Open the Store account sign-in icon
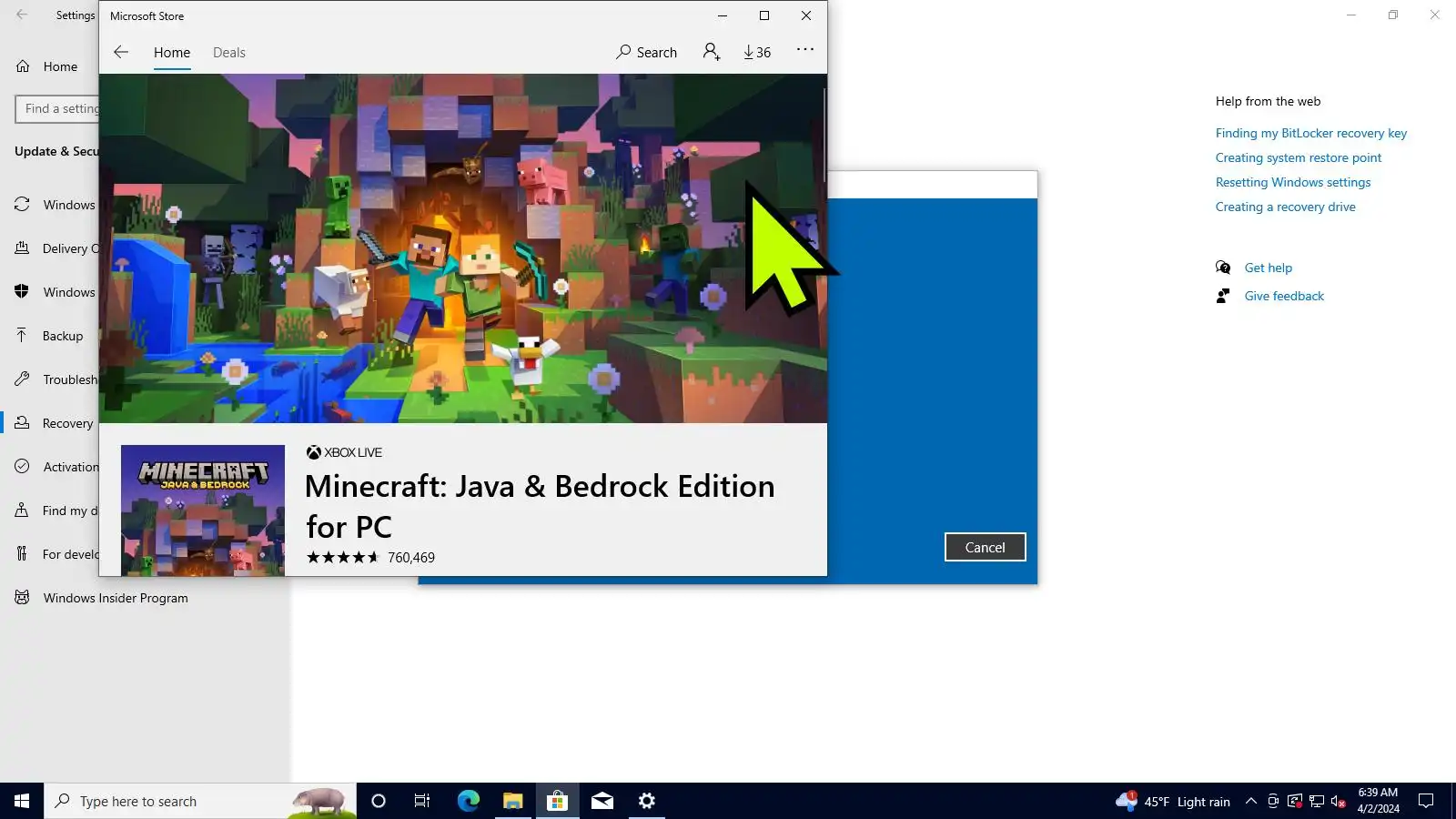The image size is (1456, 819). pos(712,52)
